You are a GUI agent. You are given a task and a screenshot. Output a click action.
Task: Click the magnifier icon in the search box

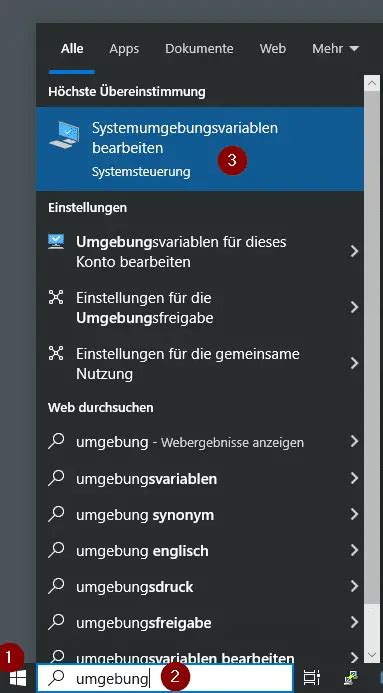coord(56,678)
